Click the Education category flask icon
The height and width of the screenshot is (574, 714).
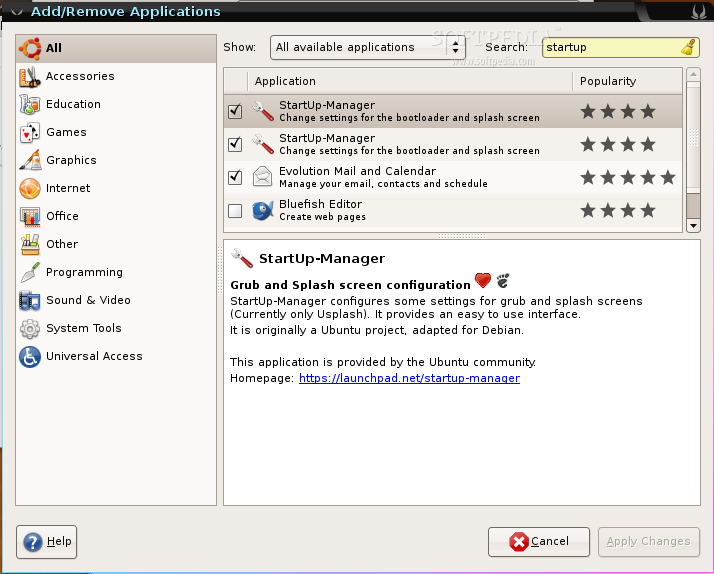click(x=30, y=104)
